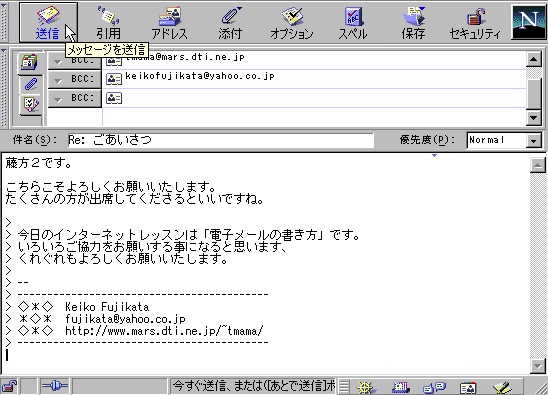Show the address list tab icon

coord(30,63)
